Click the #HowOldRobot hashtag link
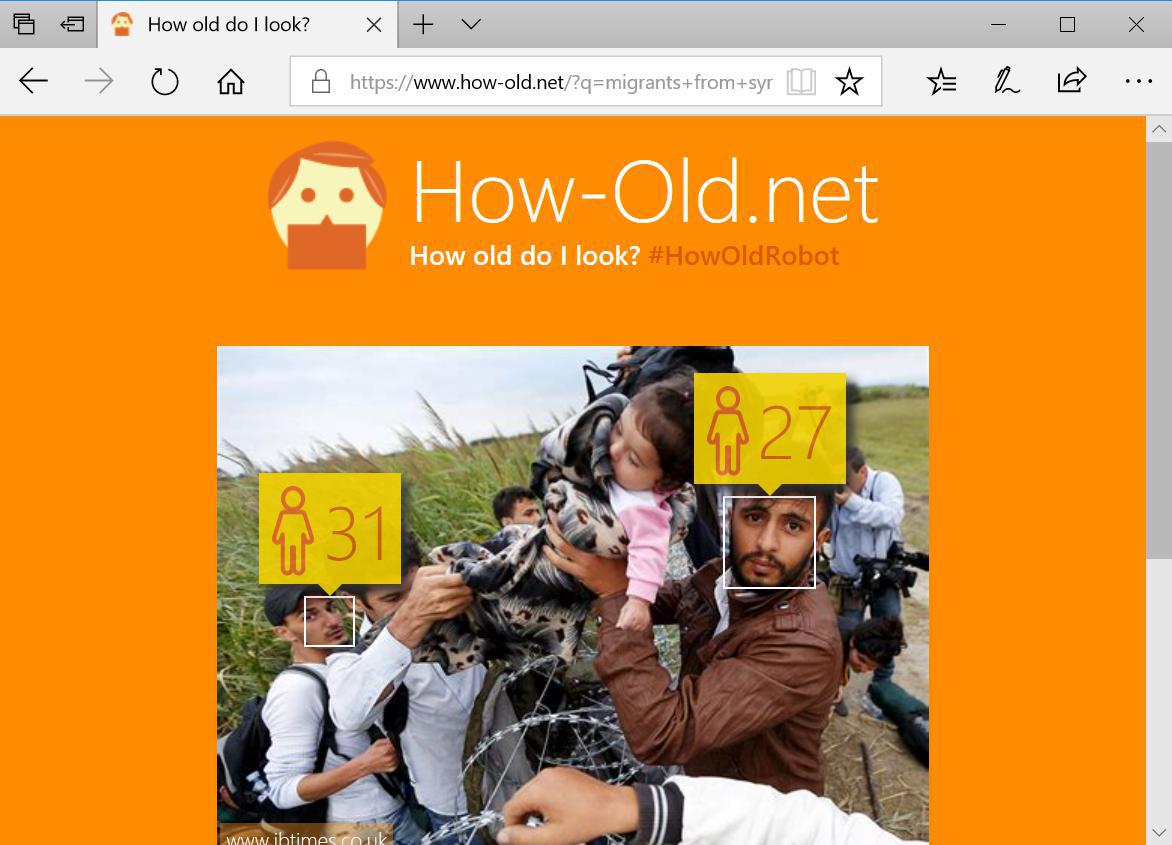The width and height of the screenshot is (1172, 845). pos(744,256)
